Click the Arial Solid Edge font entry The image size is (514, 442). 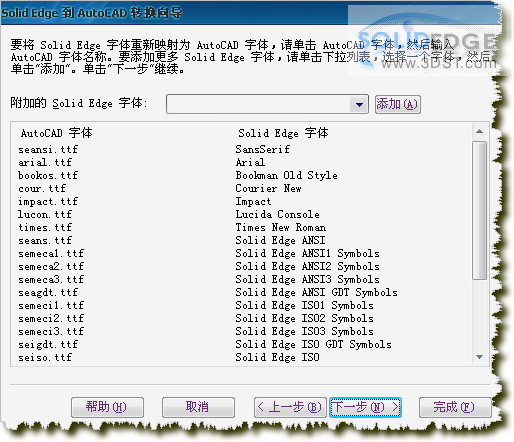click(250, 162)
